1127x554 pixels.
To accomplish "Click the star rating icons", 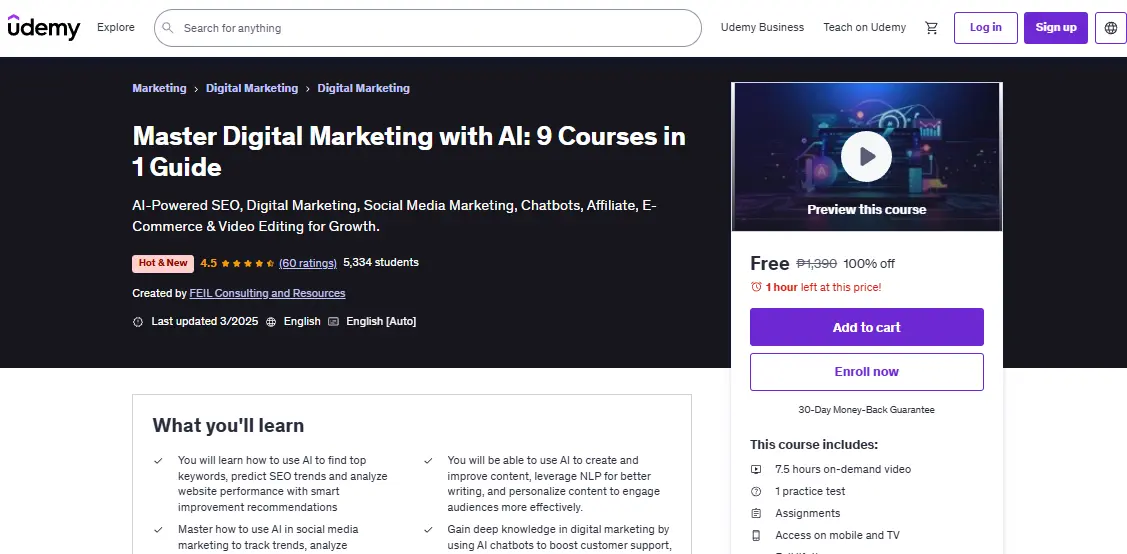I will click(248, 263).
